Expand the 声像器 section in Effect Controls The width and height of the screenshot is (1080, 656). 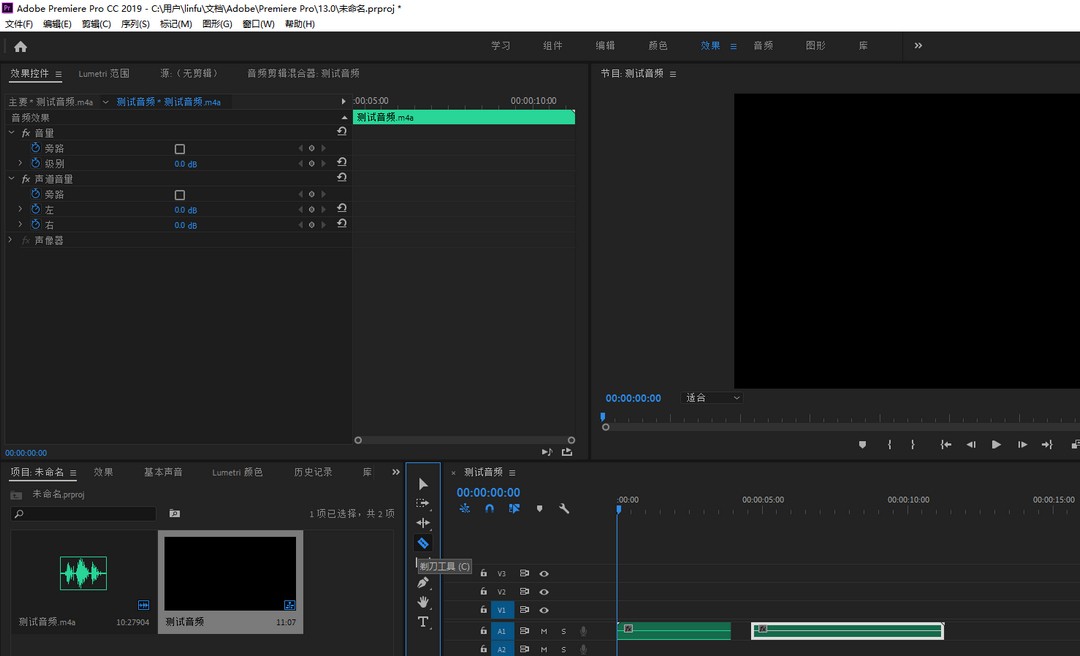tap(11, 240)
